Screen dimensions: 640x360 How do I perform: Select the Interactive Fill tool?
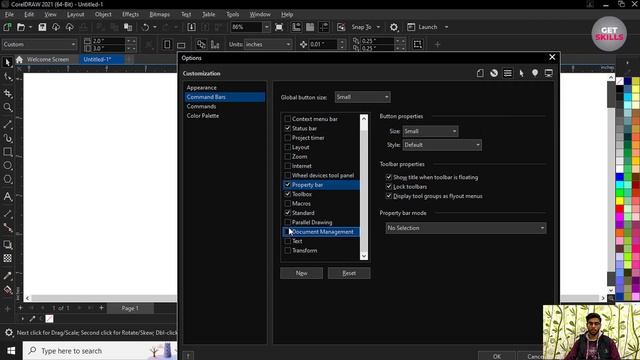[7, 290]
